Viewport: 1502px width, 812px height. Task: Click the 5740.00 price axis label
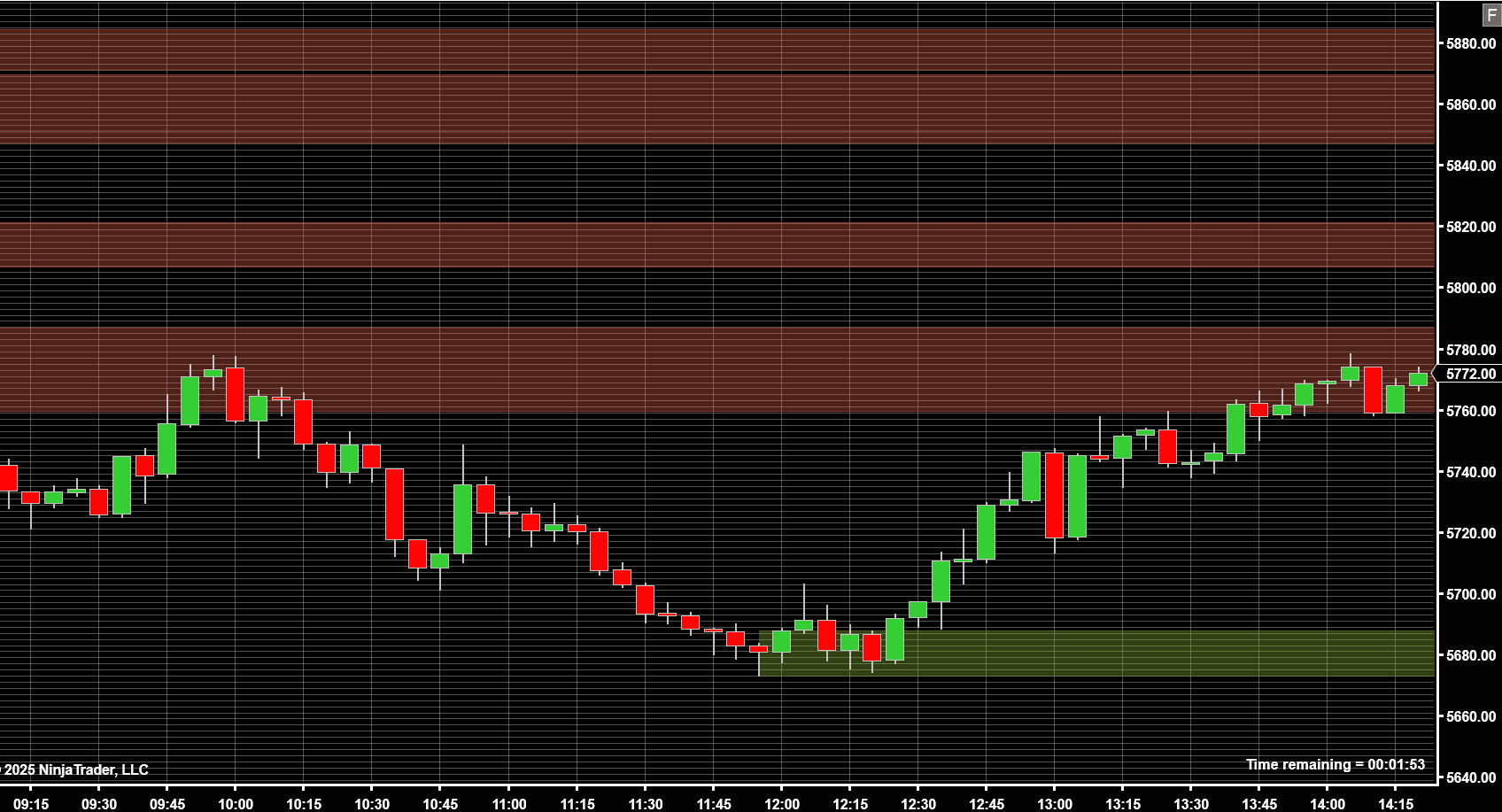(1471, 472)
